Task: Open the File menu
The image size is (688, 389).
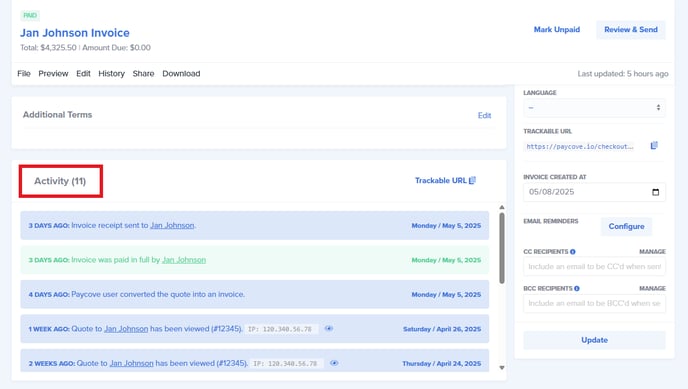Action: [24, 74]
